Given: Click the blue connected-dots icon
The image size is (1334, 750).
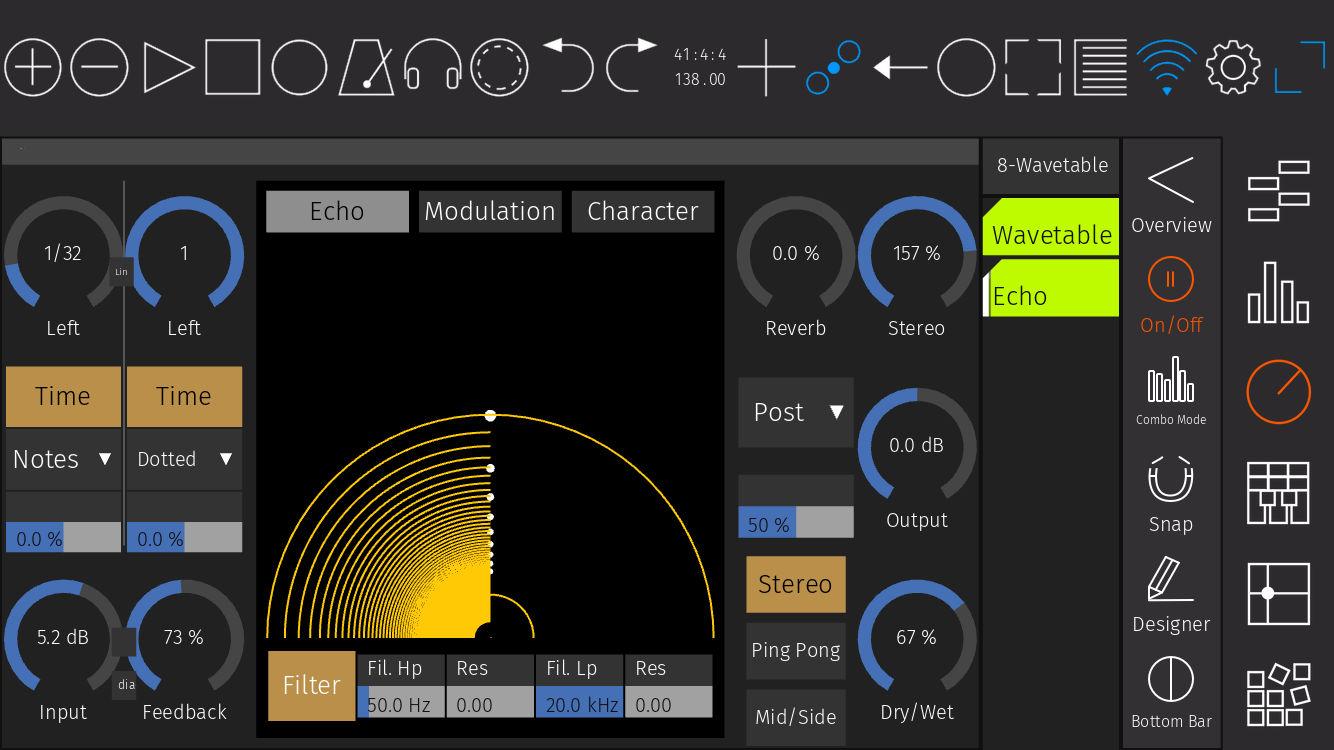Looking at the screenshot, I should 833,67.
